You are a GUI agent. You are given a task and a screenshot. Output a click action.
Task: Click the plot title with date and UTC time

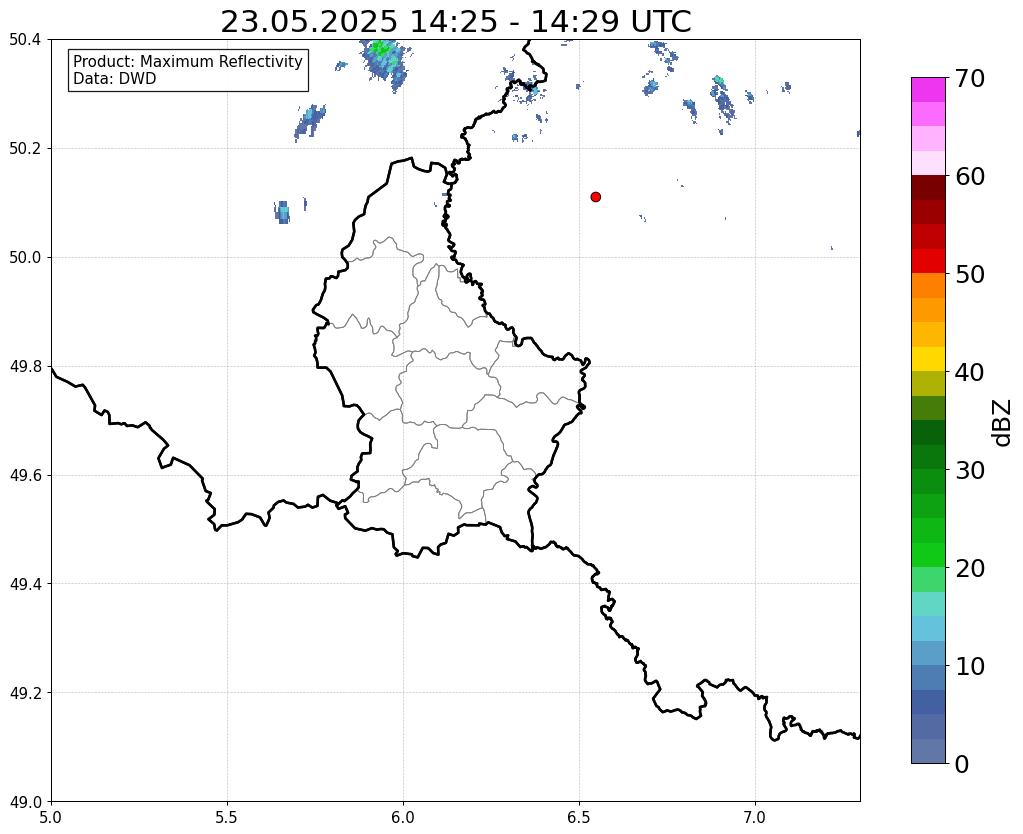455,22
